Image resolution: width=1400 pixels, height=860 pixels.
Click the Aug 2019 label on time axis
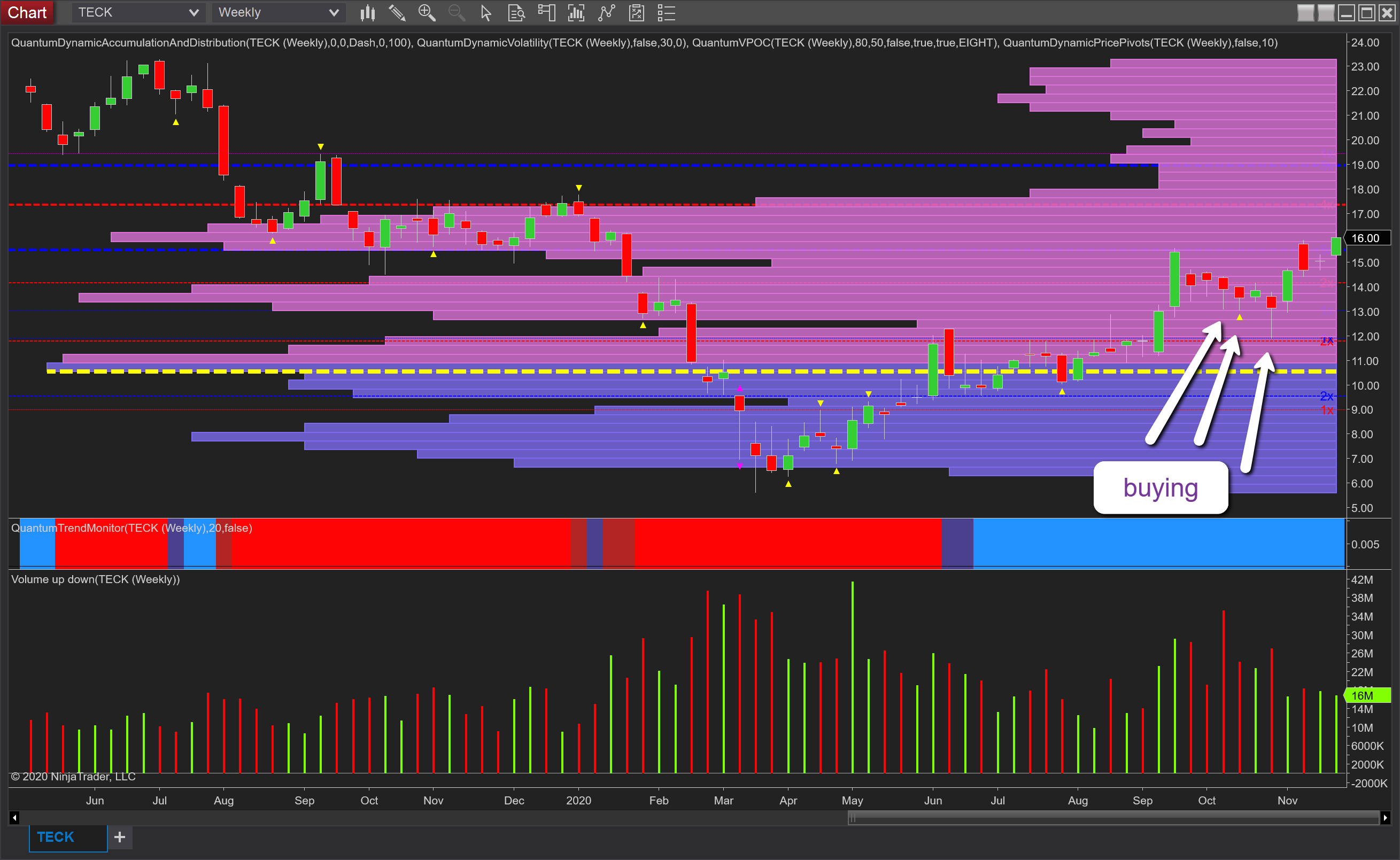pyautogui.click(x=223, y=800)
